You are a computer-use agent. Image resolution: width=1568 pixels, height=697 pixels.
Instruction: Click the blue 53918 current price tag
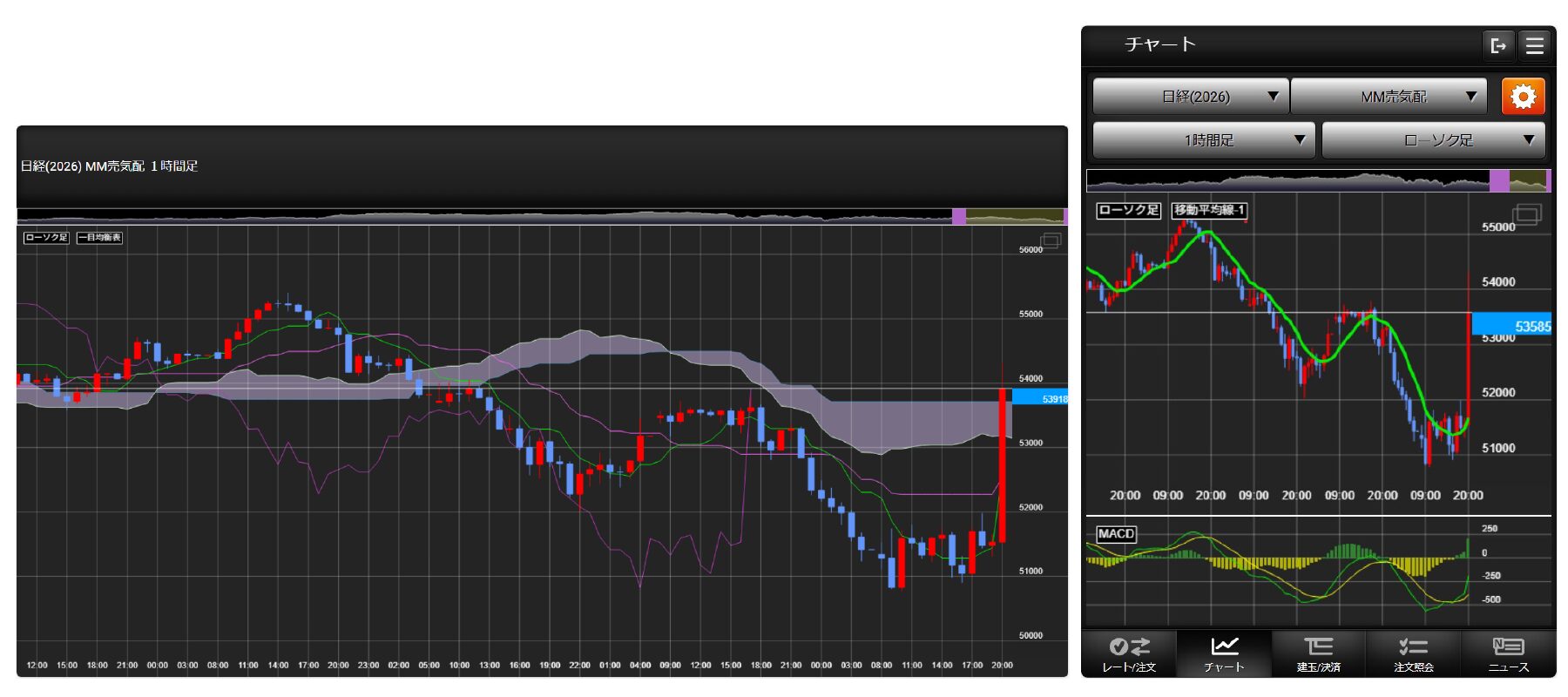[1042, 398]
